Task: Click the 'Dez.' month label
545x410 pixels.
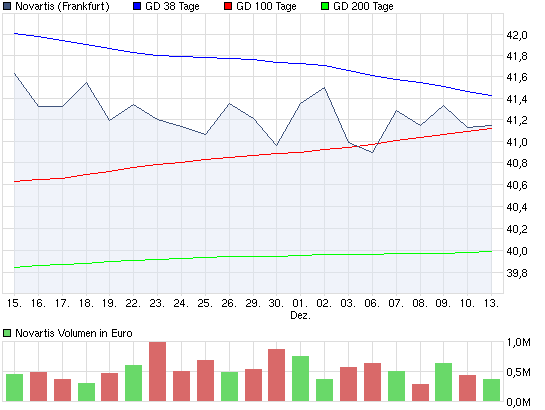Action: click(x=300, y=315)
